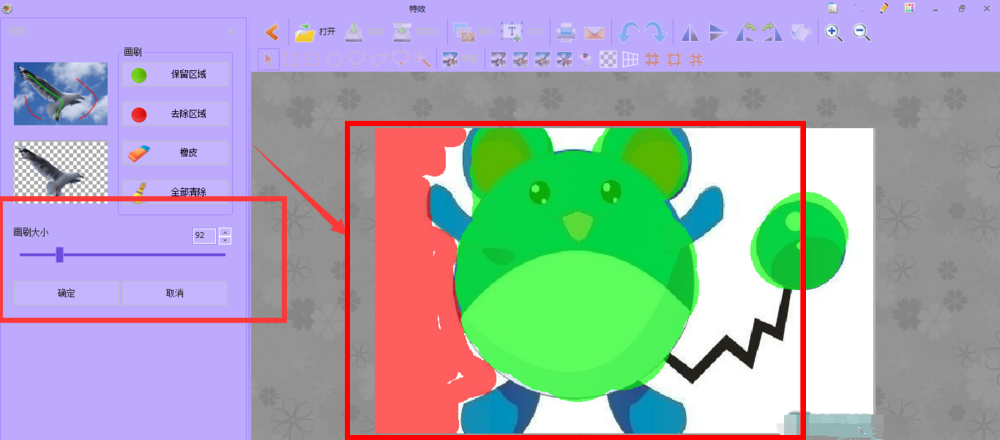This screenshot has width=1000, height=440.
Task: Select the speech-bubble lasso selection tool
Action: coord(400,59)
